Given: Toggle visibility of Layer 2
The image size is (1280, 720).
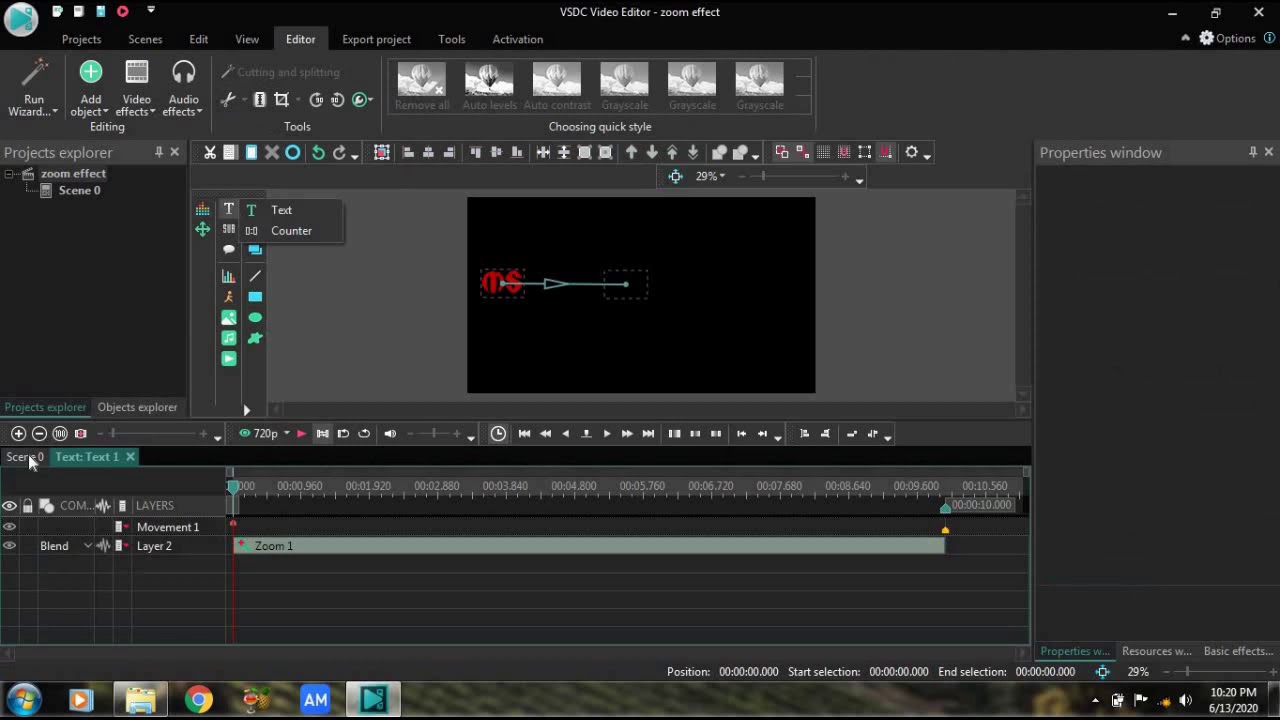Looking at the screenshot, I should (9, 546).
